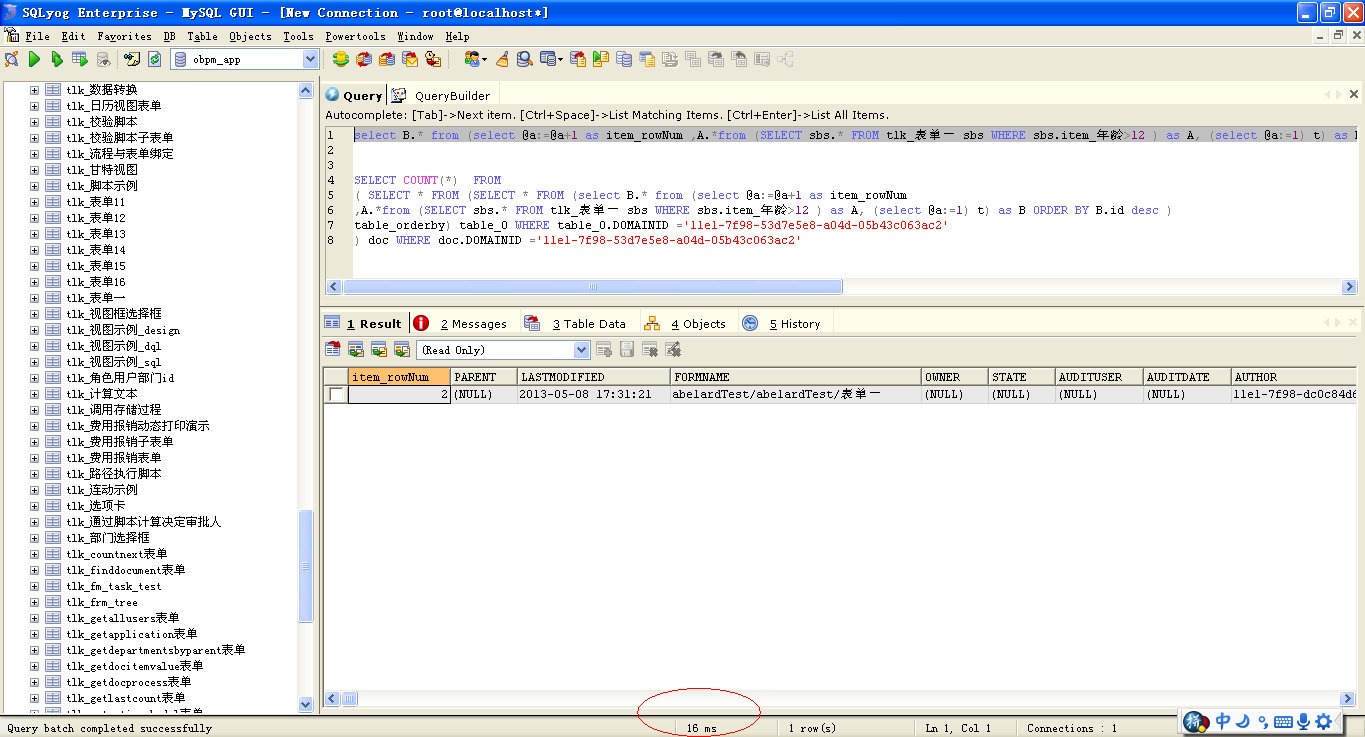This screenshot has height=737, width=1365.
Task: Open the obpm_app database dropdown
Action: (310, 59)
